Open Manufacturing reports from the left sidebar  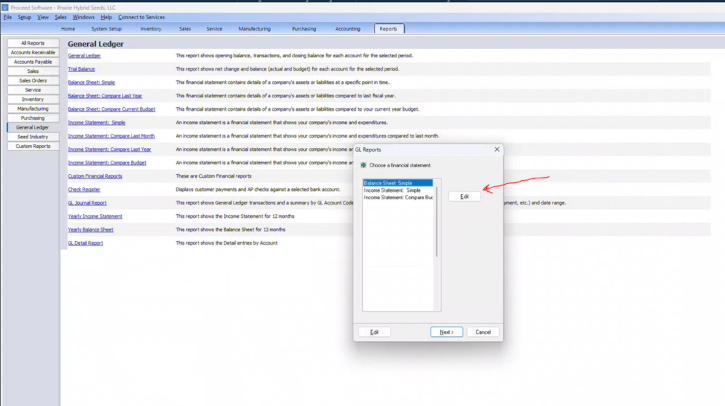(x=33, y=109)
